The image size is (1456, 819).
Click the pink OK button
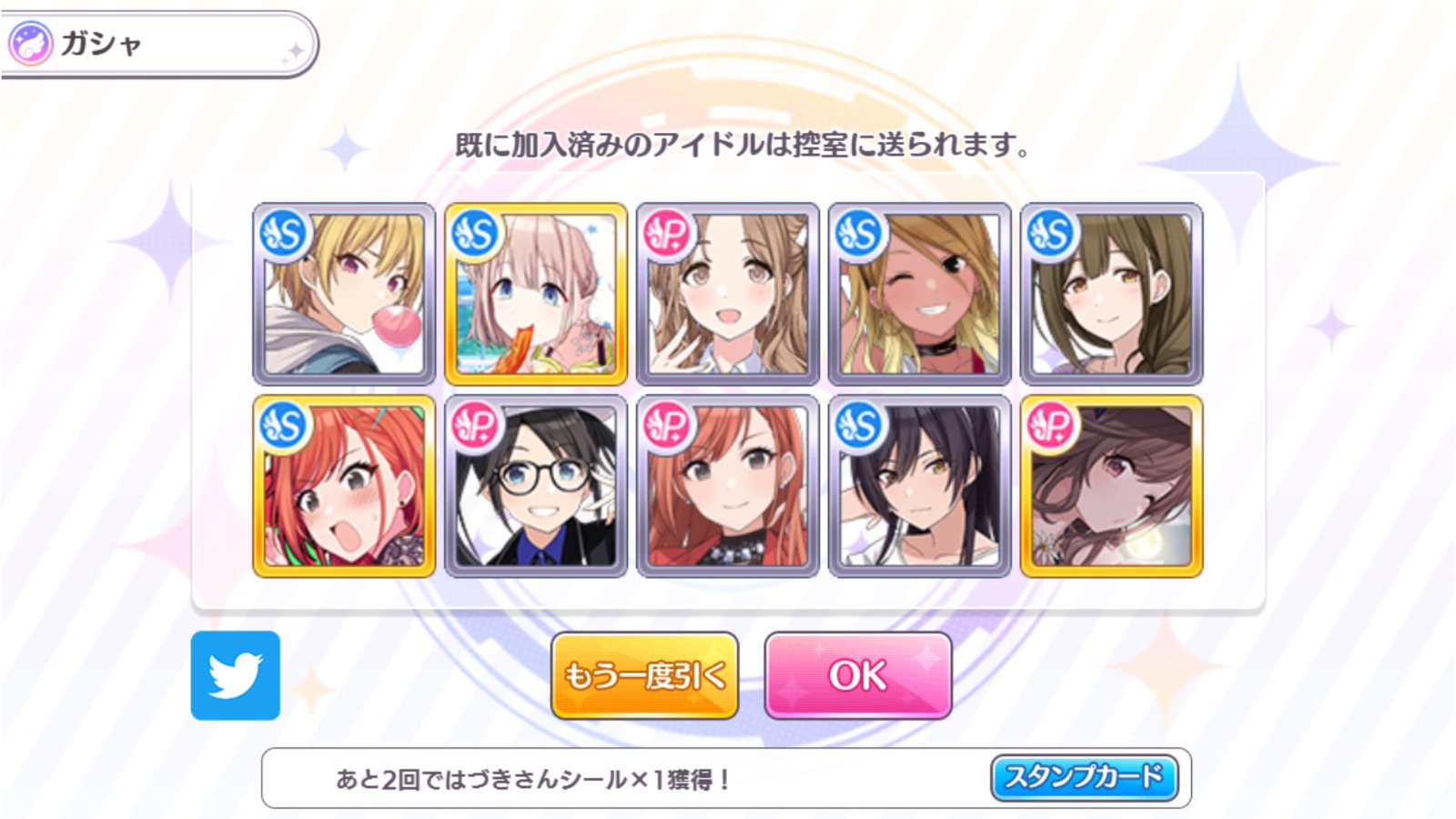tap(858, 675)
